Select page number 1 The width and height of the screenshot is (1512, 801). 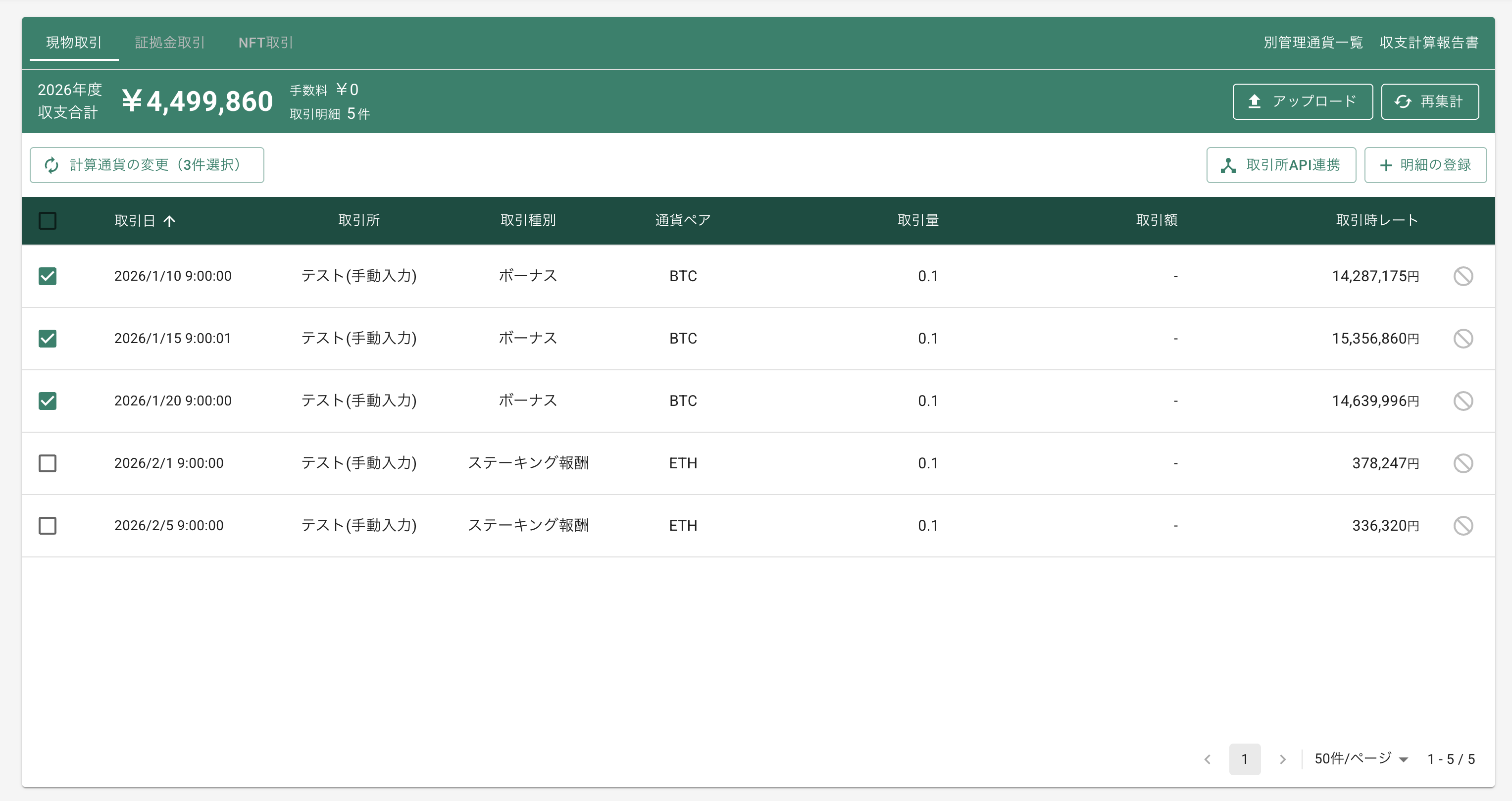(1244, 759)
